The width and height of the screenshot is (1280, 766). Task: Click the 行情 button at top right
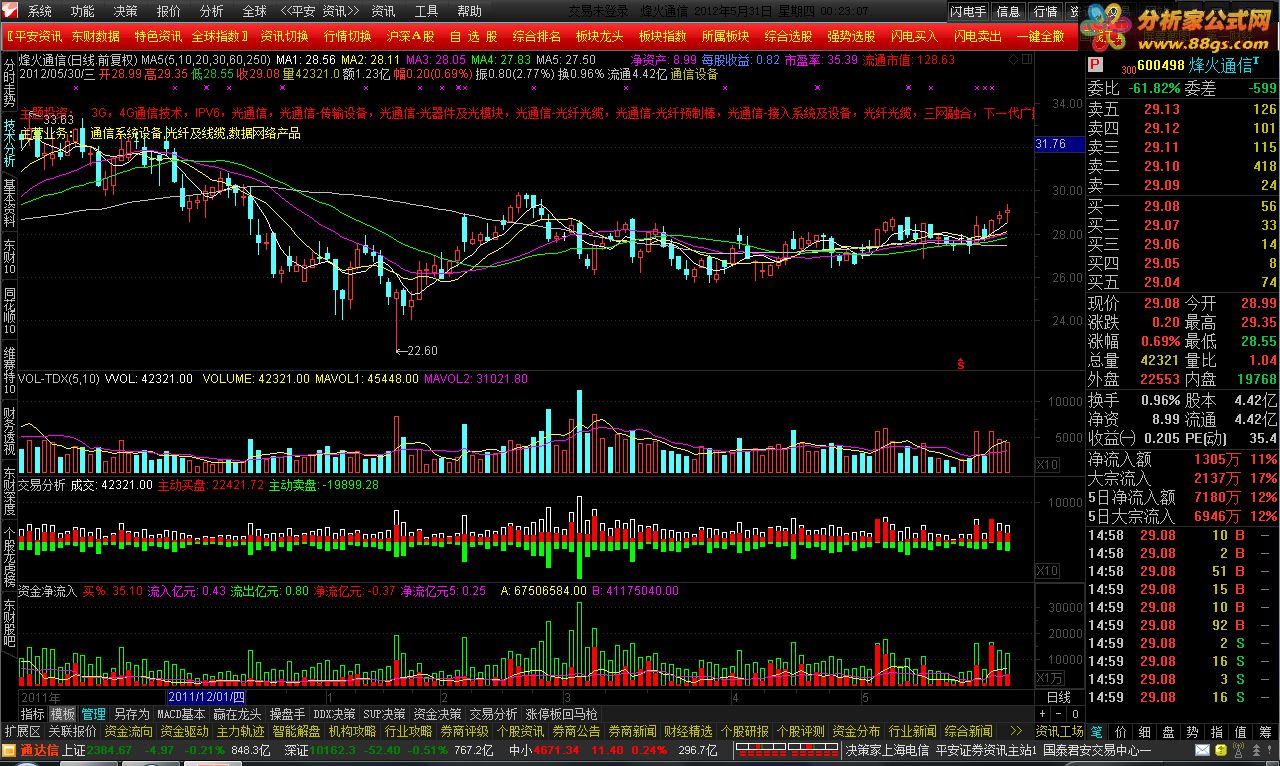pos(1045,11)
